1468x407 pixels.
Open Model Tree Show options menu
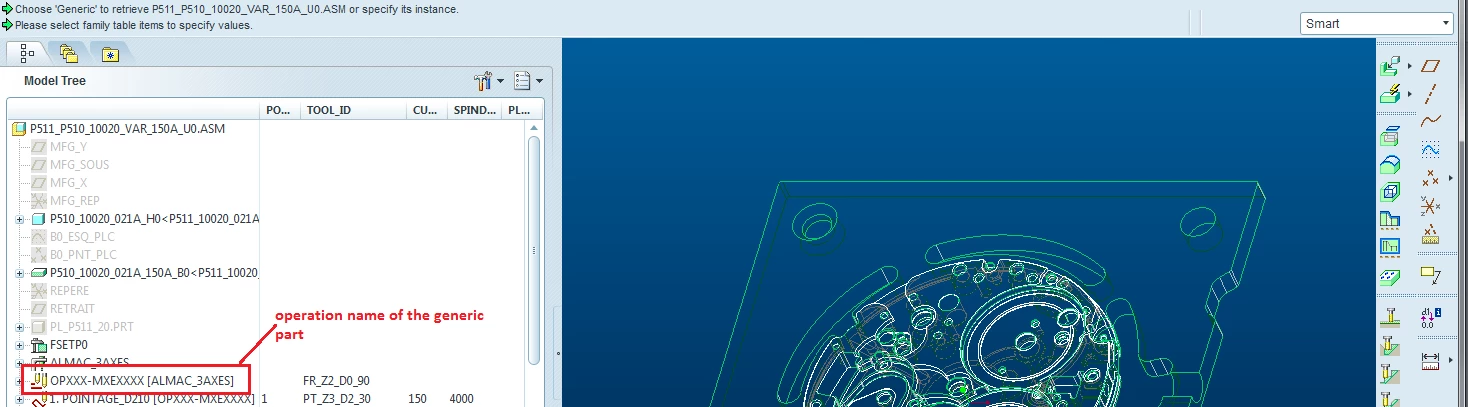click(528, 81)
